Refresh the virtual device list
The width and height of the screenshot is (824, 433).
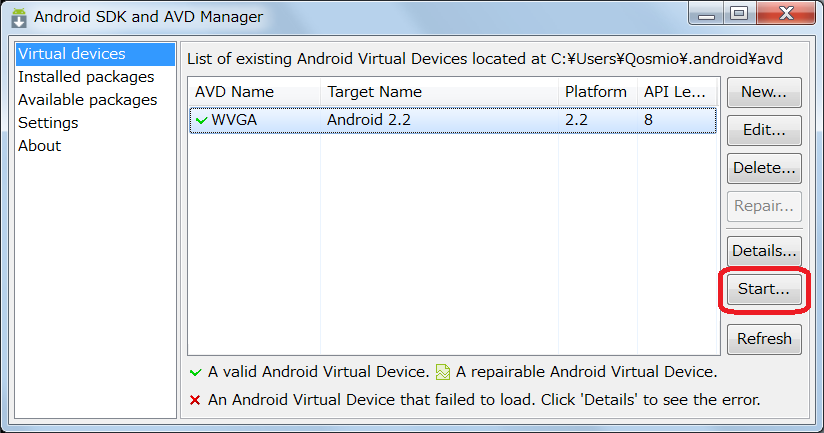(764, 339)
